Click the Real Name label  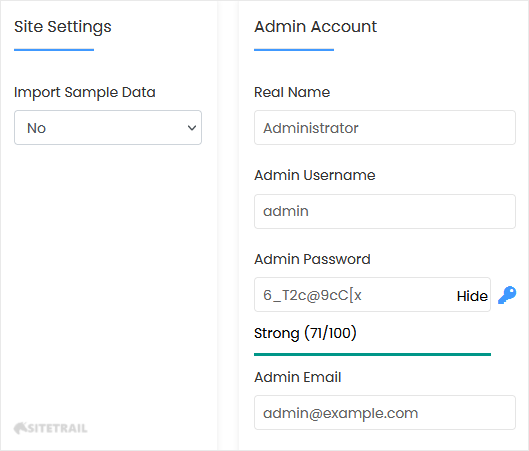click(x=292, y=92)
